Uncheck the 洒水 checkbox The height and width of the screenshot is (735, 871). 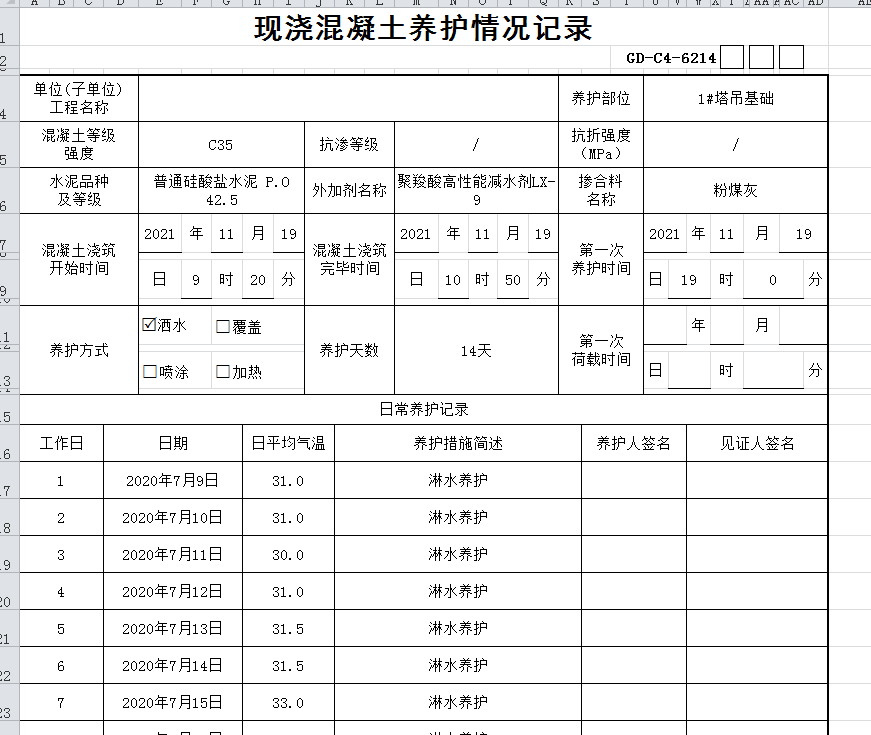tap(149, 324)
